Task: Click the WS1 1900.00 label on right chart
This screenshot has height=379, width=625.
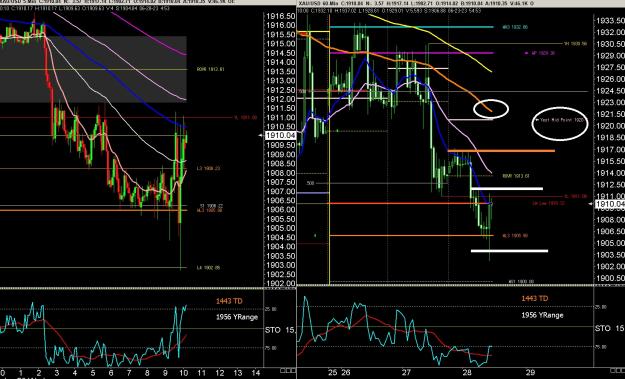Action: (x=521, y=281)
